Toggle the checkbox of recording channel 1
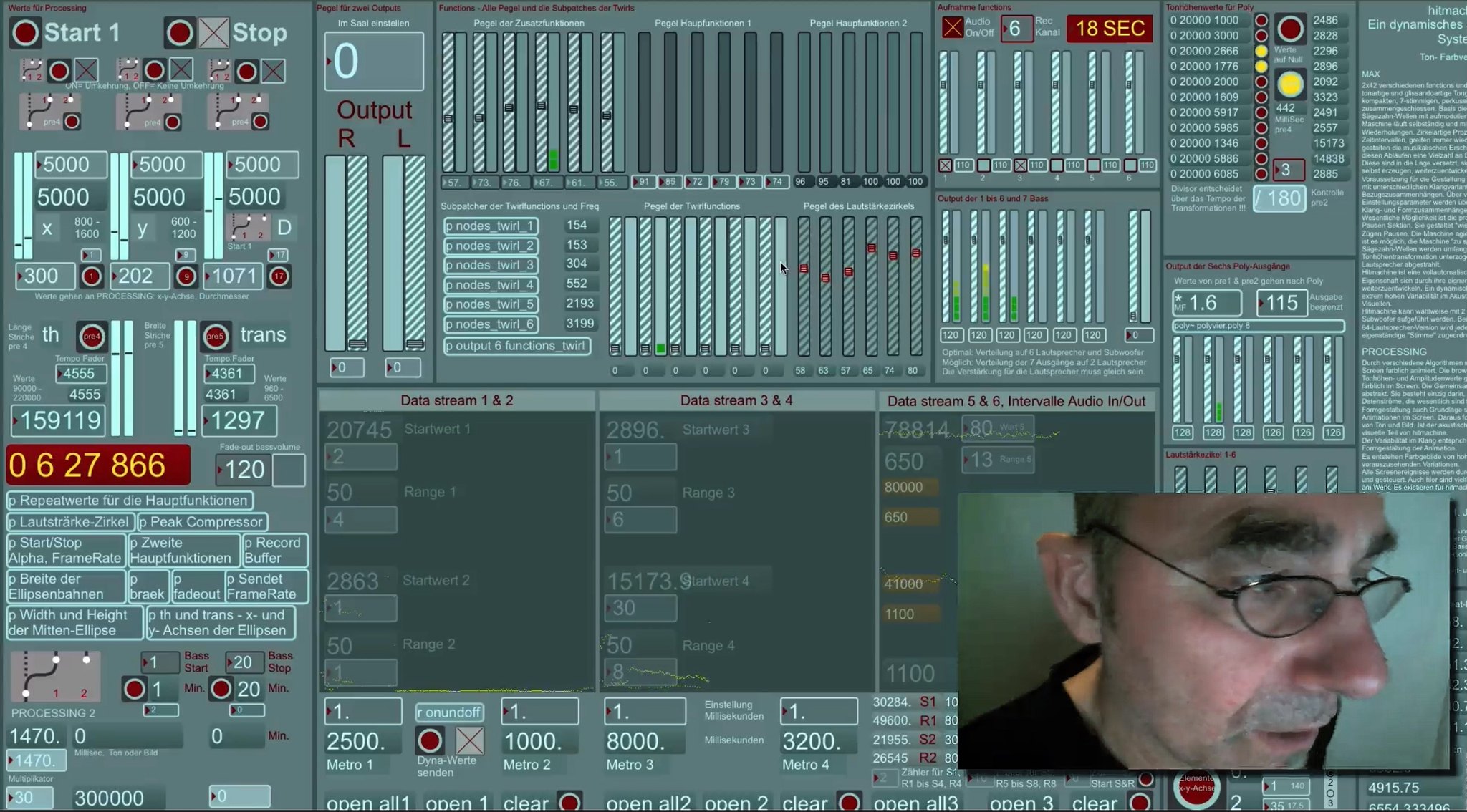This screenshot has width=1467, height=812. tap(946, 165)
